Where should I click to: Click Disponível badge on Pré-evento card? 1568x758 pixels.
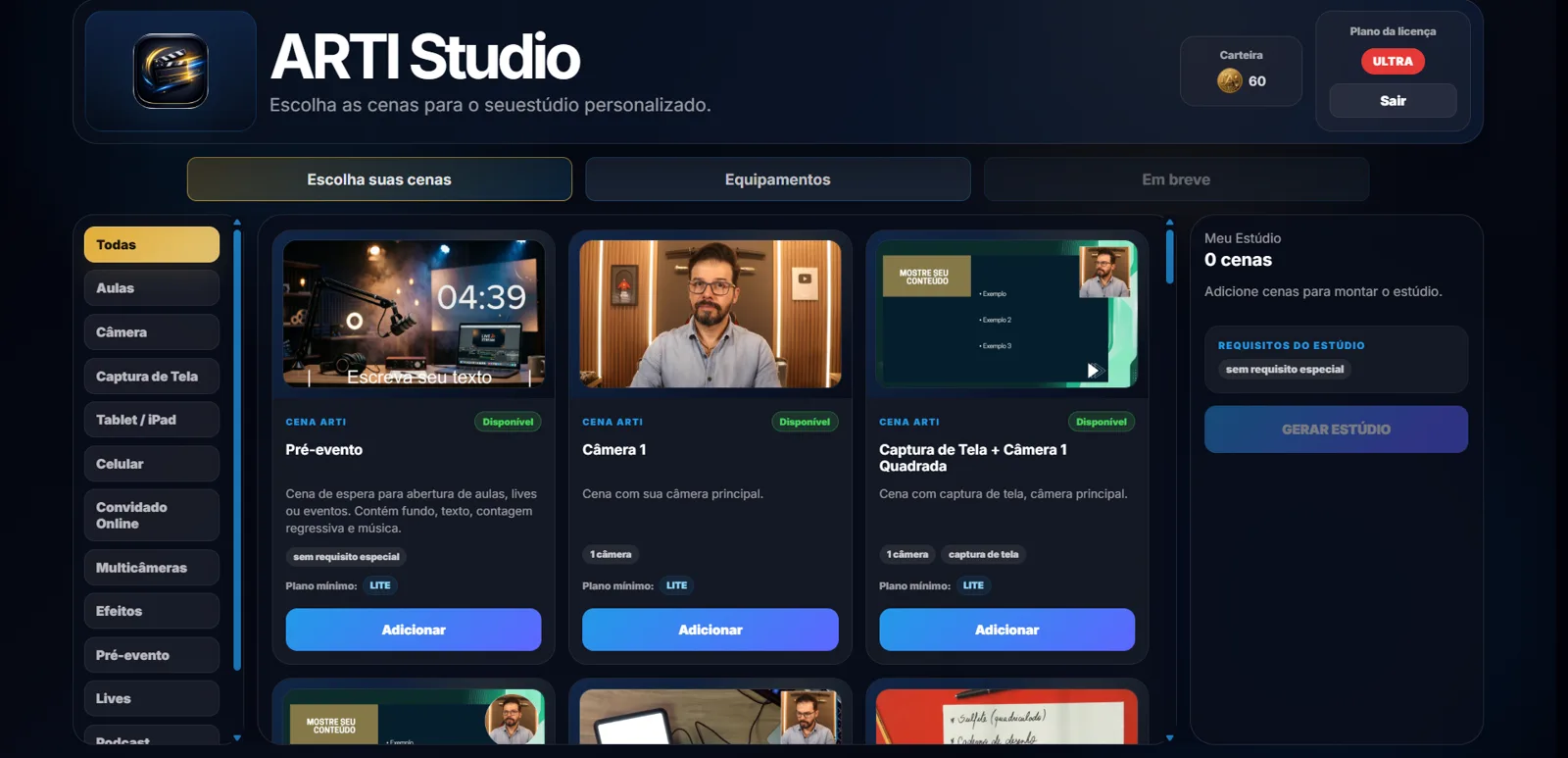[x=508, y=422]
